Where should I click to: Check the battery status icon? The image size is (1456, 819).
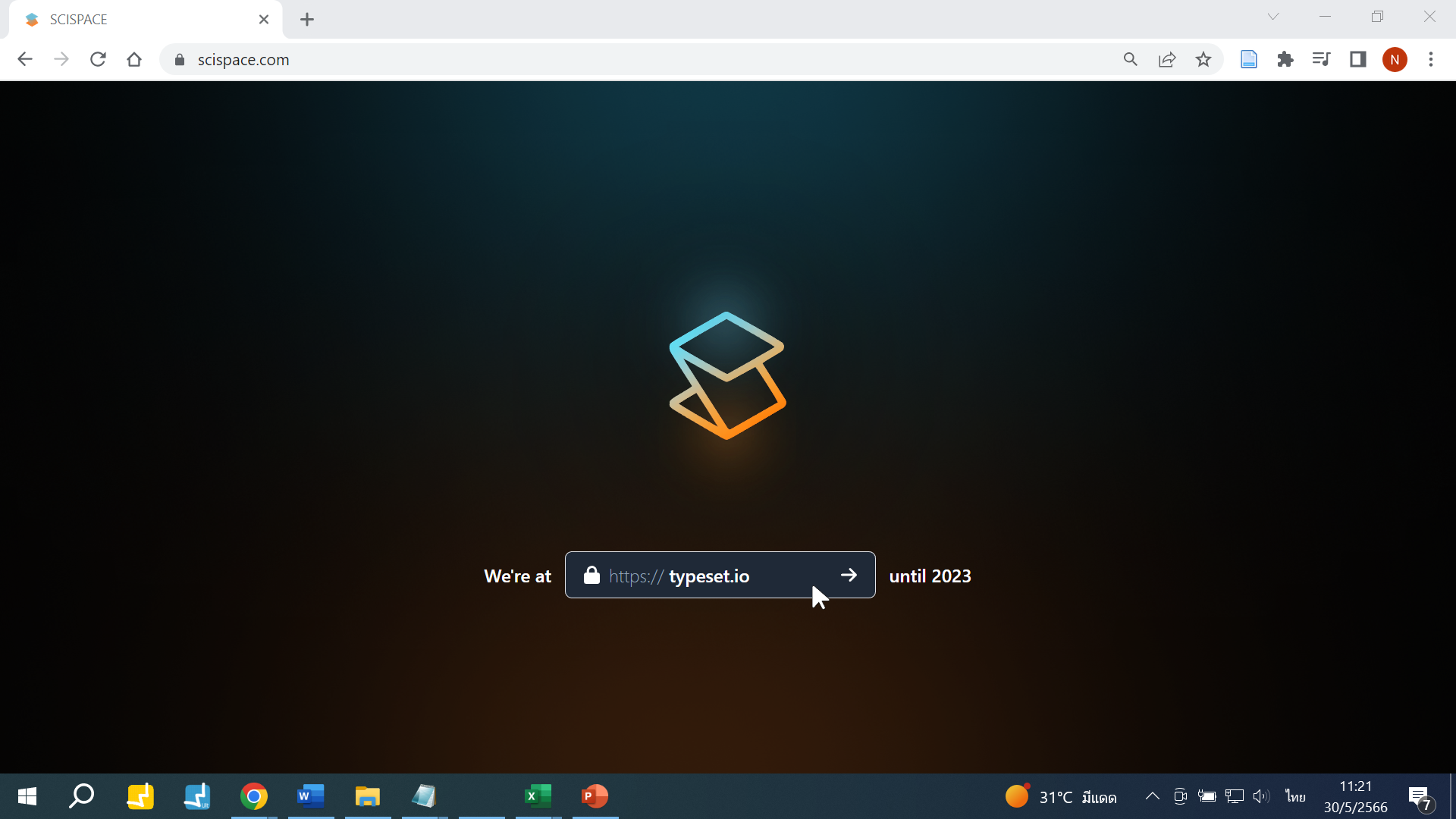coord(1207,796)
